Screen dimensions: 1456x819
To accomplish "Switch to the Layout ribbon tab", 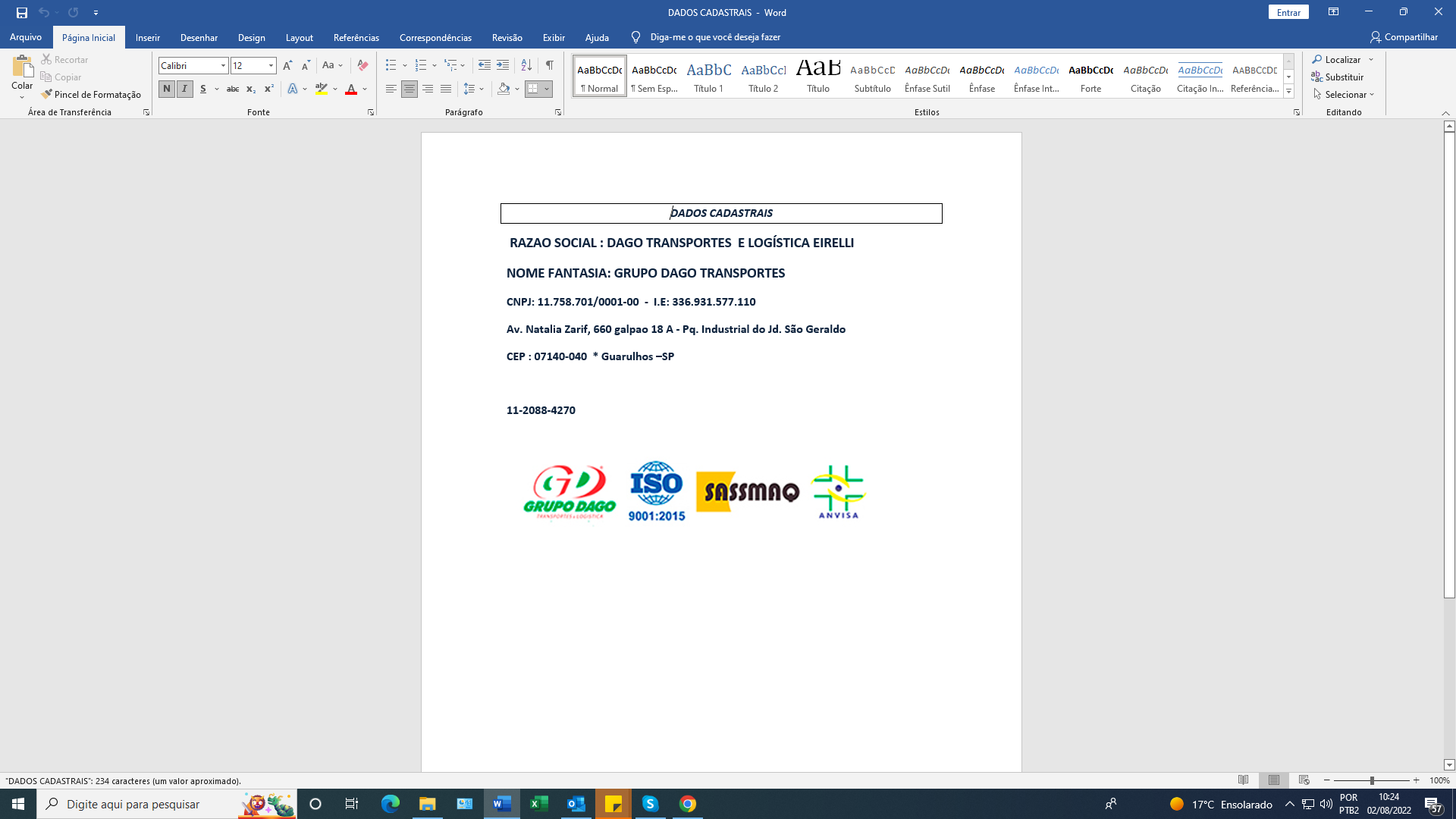I will 299,37.
